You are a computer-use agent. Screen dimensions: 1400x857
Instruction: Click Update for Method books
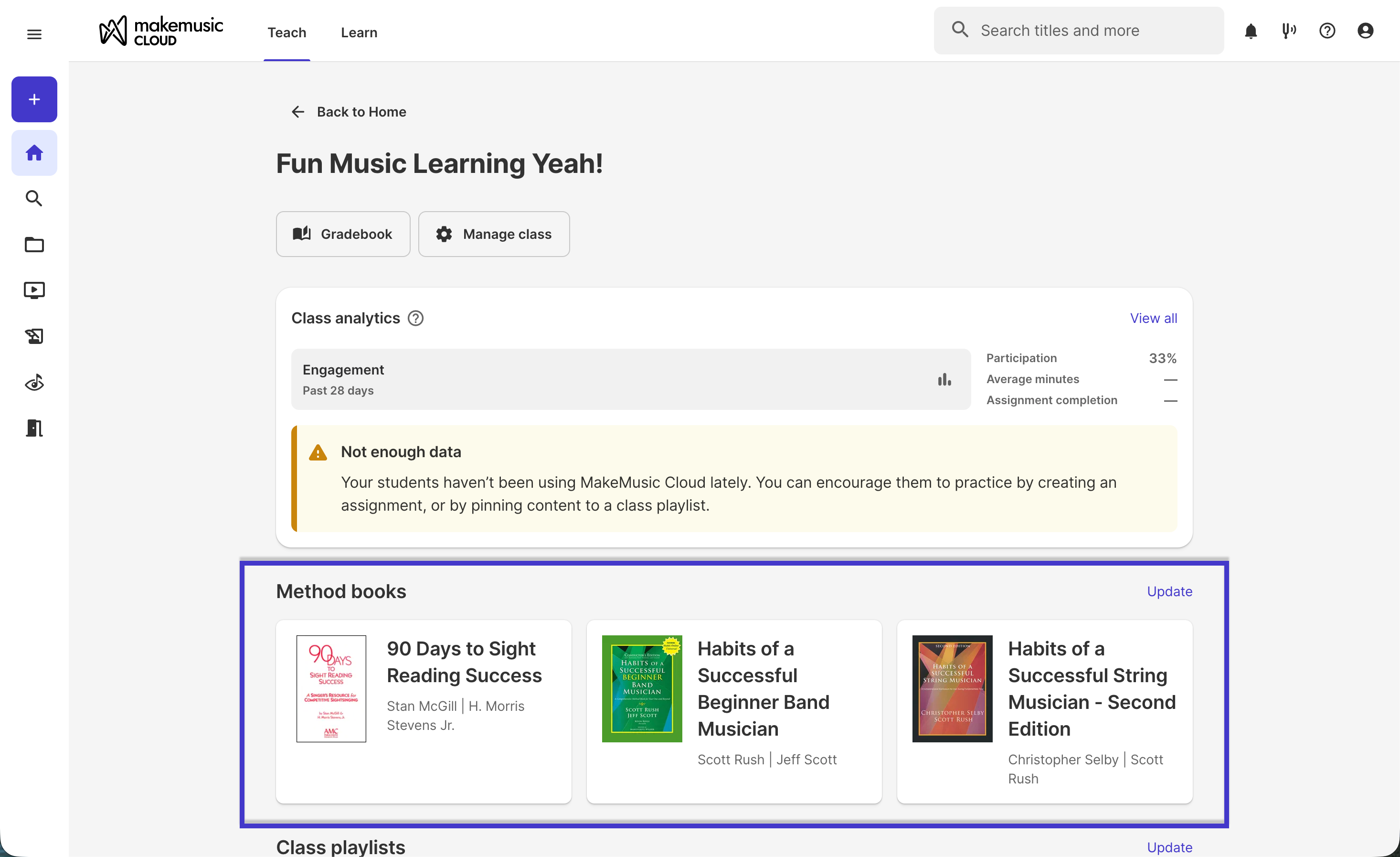1169,591
